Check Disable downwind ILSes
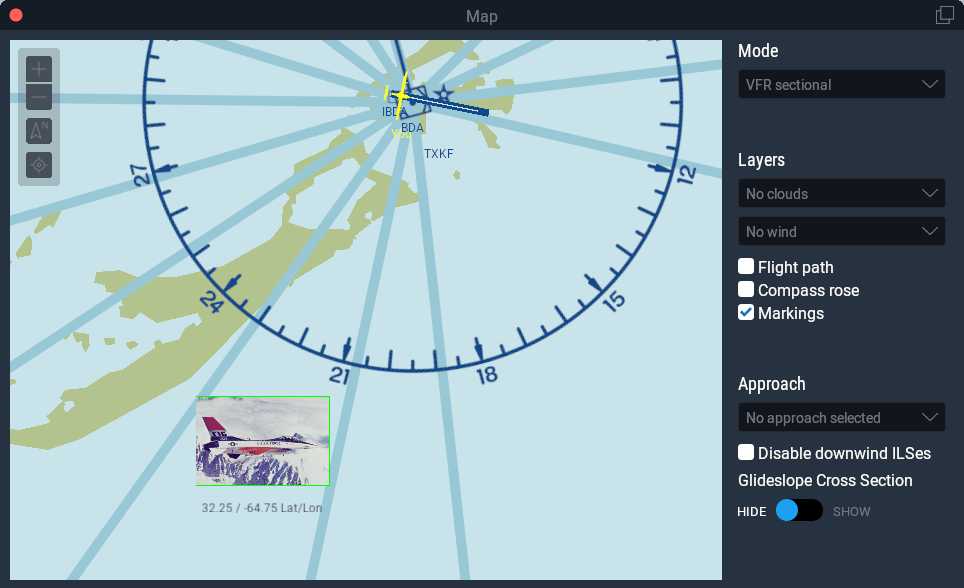This screenshot has width=964, height=588. coord(746,452)
